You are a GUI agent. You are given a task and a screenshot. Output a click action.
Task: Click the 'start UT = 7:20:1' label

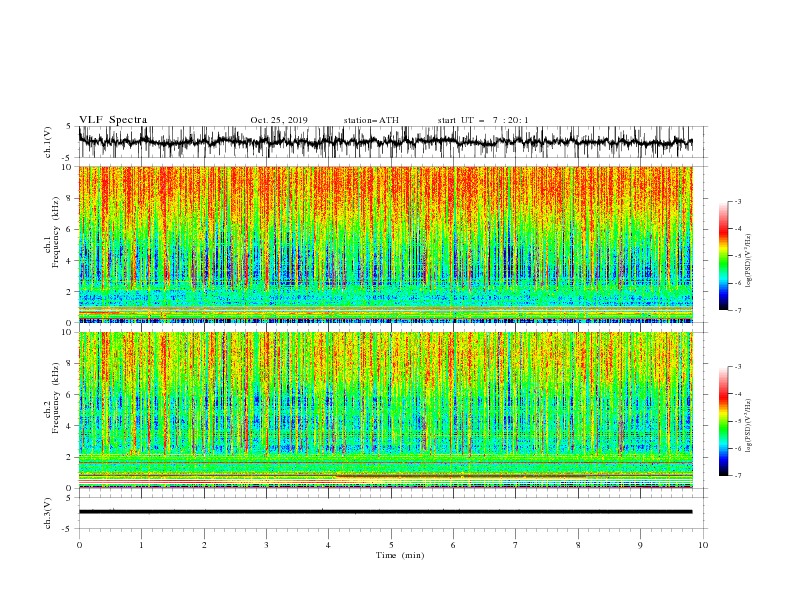point(483,120)
